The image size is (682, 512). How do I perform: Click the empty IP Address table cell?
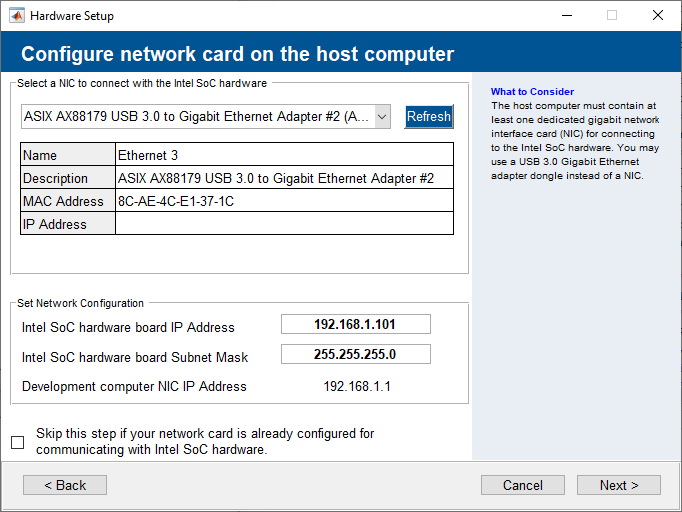pos(284,224)
